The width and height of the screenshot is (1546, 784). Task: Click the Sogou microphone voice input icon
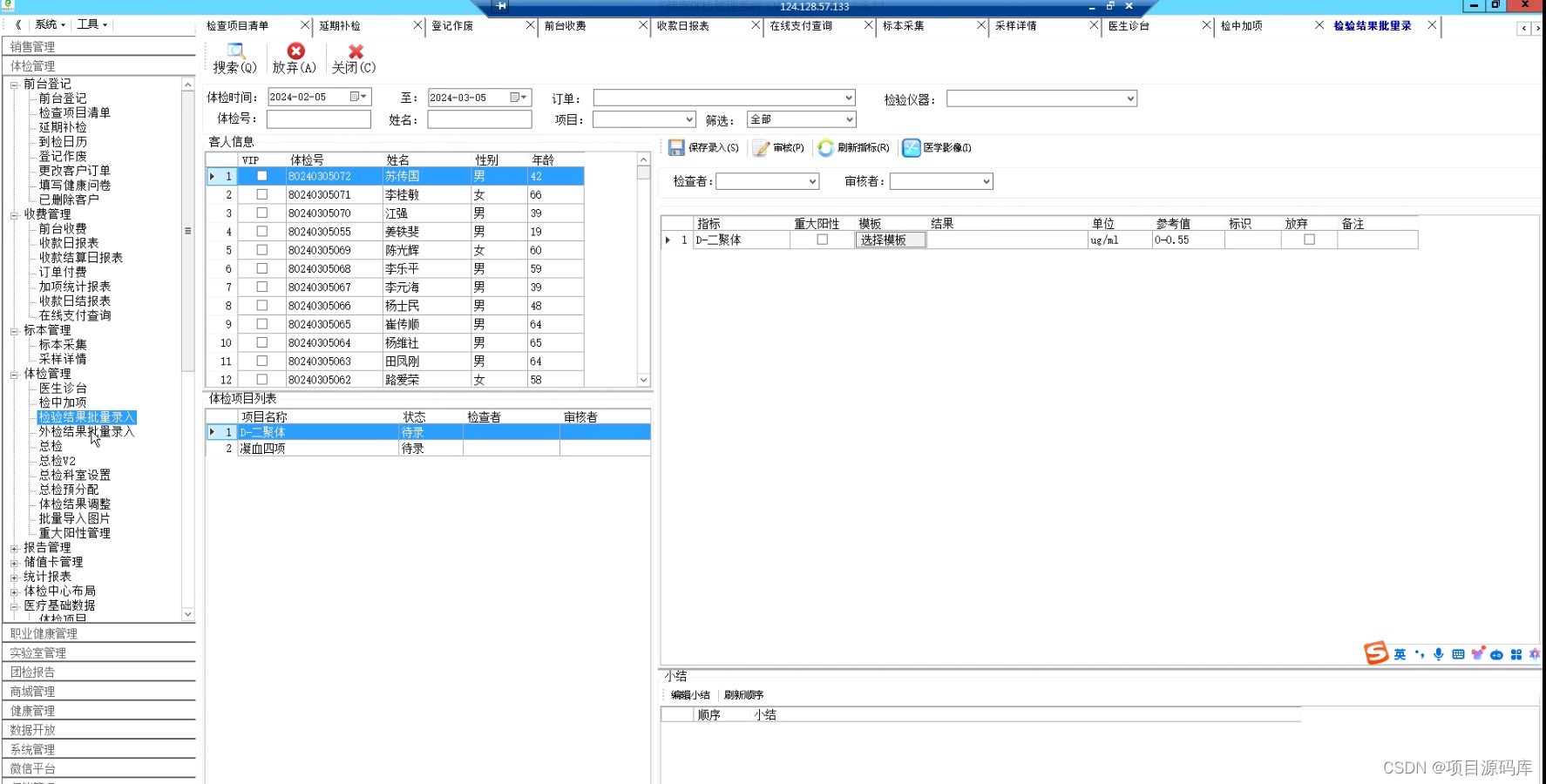tap(1439, 654)
